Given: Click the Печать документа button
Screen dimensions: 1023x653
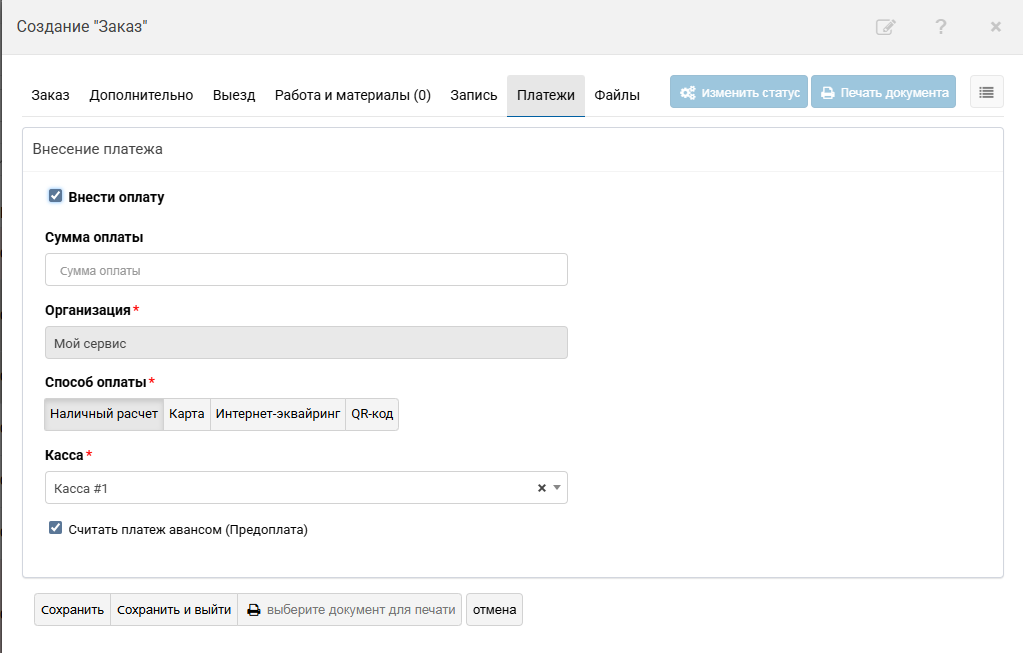Looking at the screenshot, I should point(883,92).
